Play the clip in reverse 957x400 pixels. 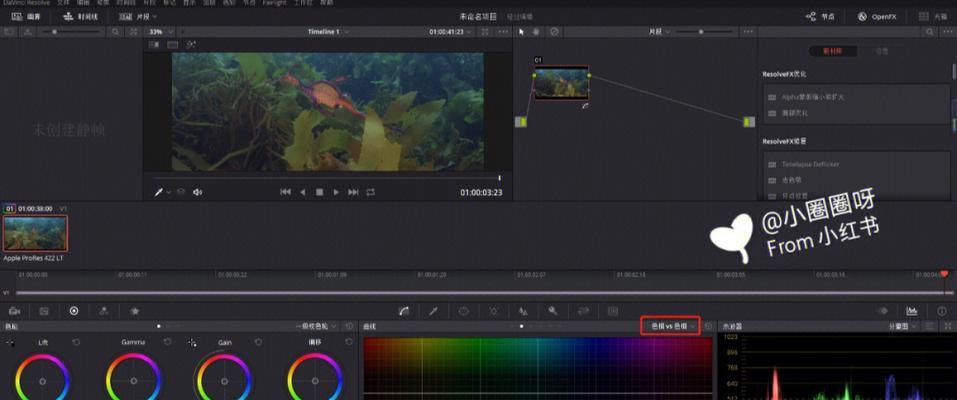point(302,192)
